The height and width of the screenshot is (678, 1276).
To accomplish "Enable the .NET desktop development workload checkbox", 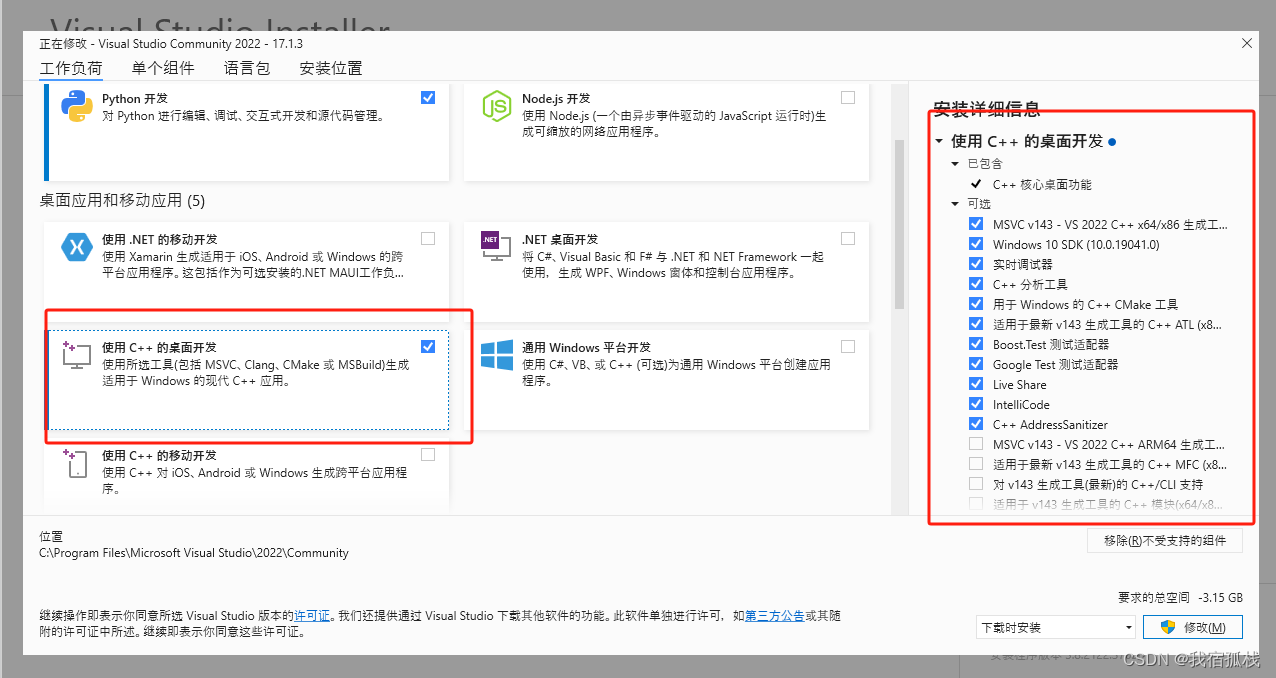I will (x=848, y=239).
